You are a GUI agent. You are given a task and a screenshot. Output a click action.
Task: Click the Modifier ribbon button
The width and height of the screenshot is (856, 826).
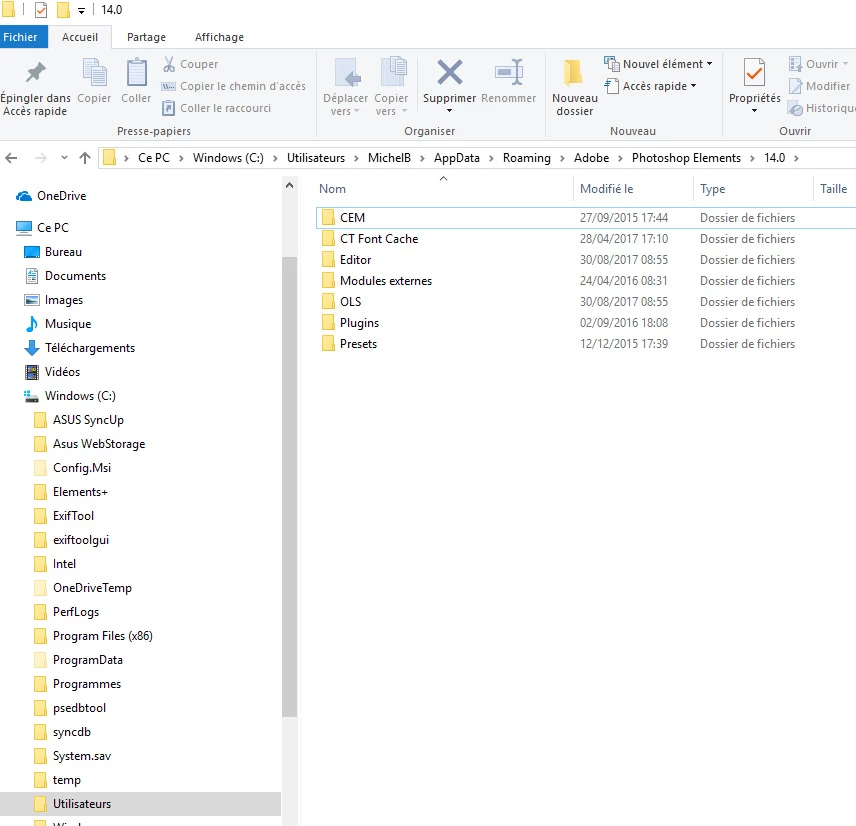click(819, 86)
